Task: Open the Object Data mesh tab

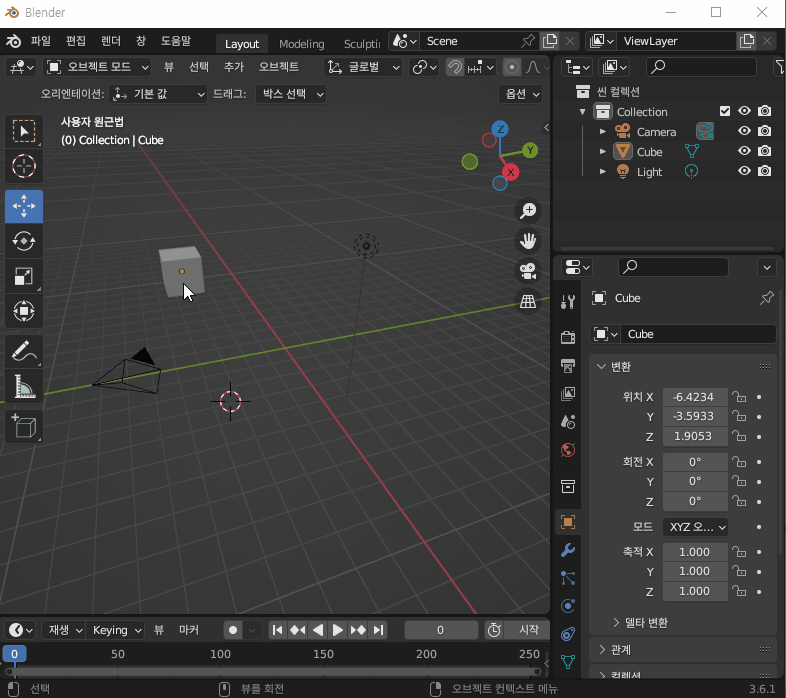Action: click(568, 662)
